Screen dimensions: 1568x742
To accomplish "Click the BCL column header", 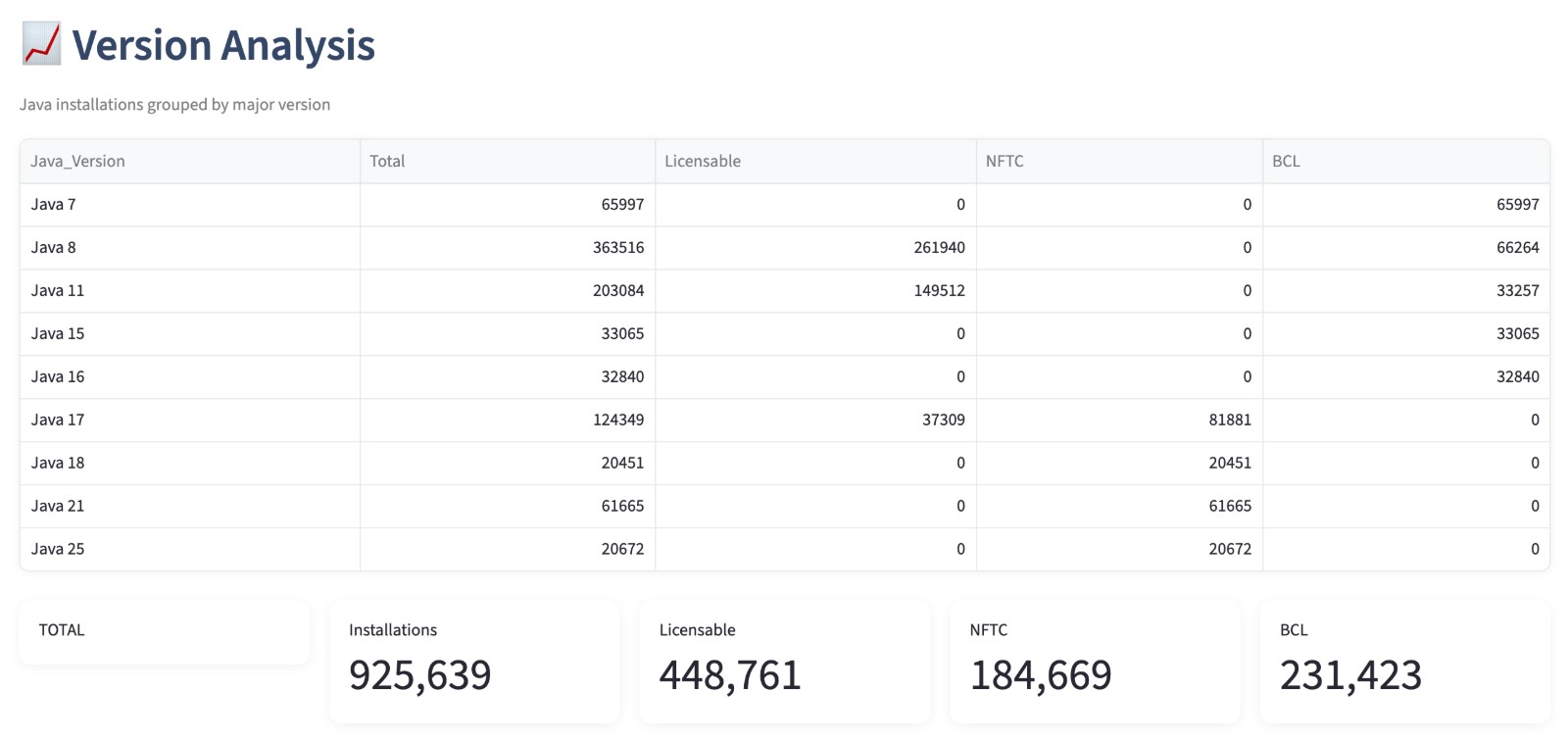I will click(1406, 161).
